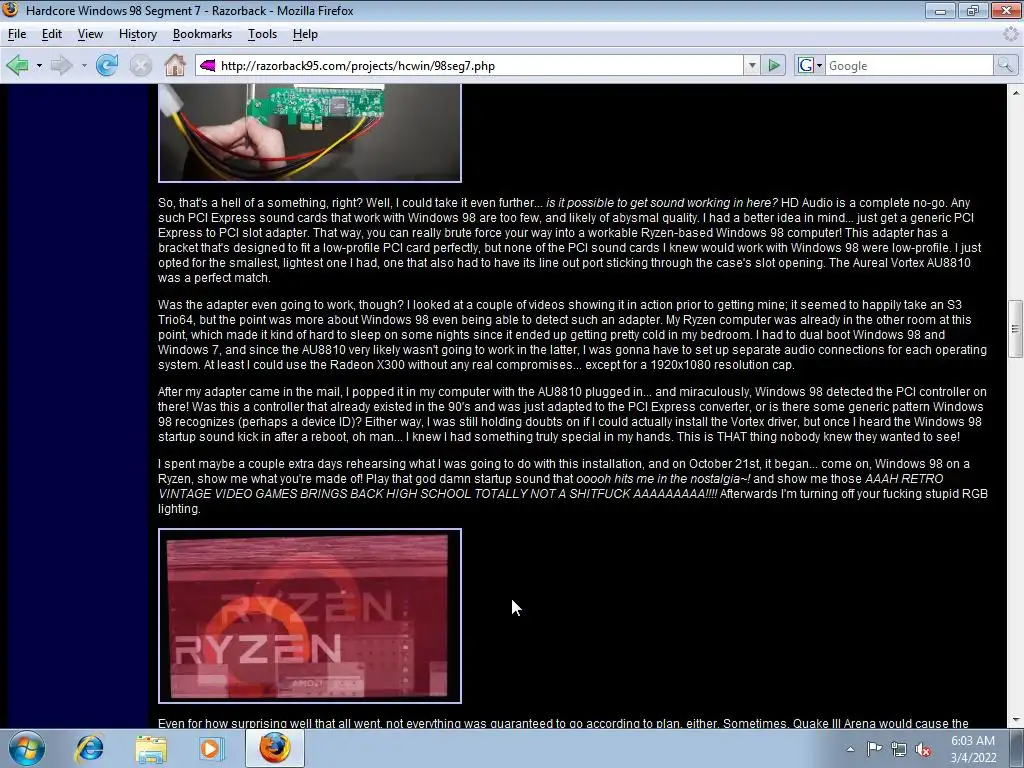Click the Firefox activity throbber icon
Image resolution: width=1024 pixels, height=768 pixels.
click(1011, 34)
